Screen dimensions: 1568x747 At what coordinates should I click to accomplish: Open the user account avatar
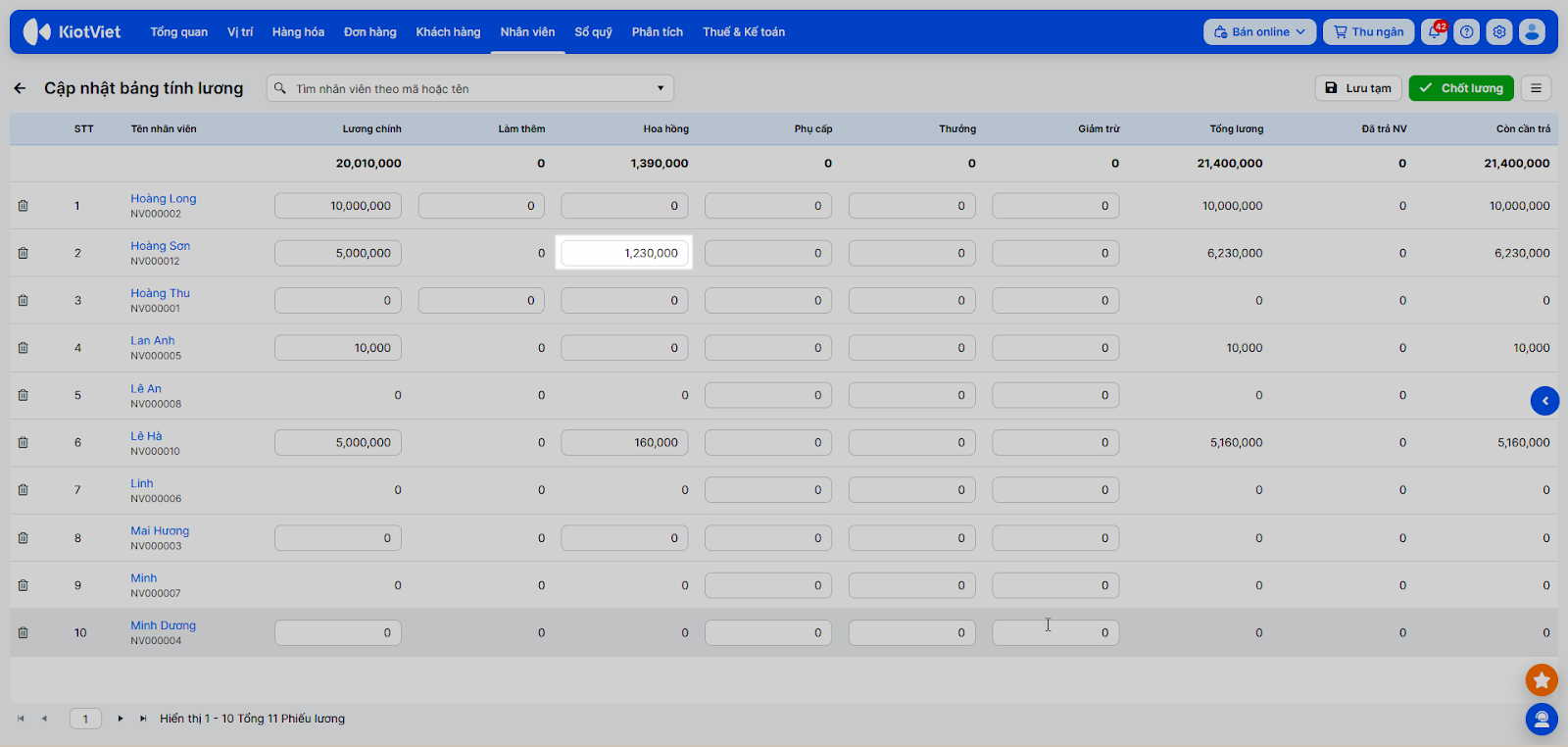[1532, 32]
